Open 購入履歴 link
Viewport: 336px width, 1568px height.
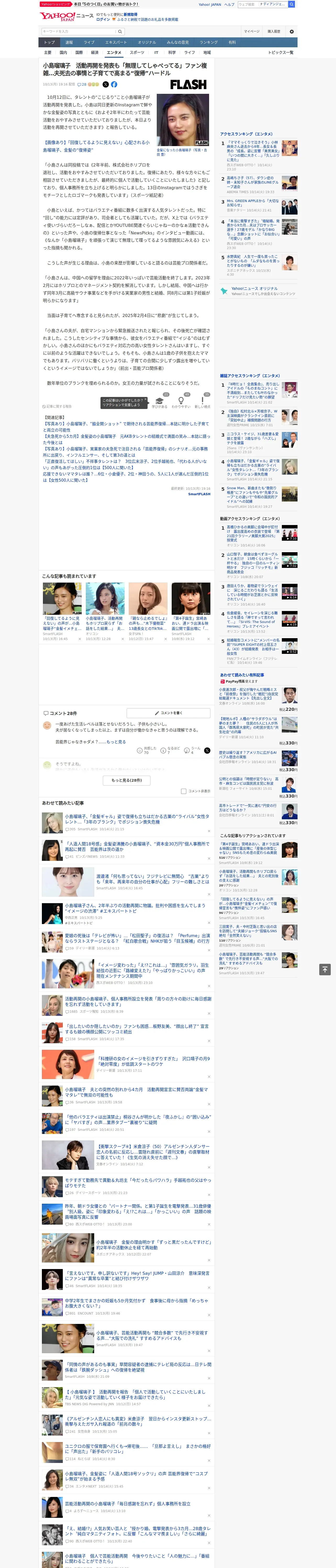coord(274,31)
